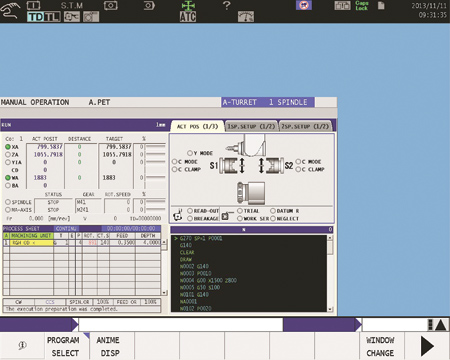Image resolution: width=450 pixels, height=360 pixels.
Task: Click the machine-state box icon above TD
Action: click(x=33, y=5)
